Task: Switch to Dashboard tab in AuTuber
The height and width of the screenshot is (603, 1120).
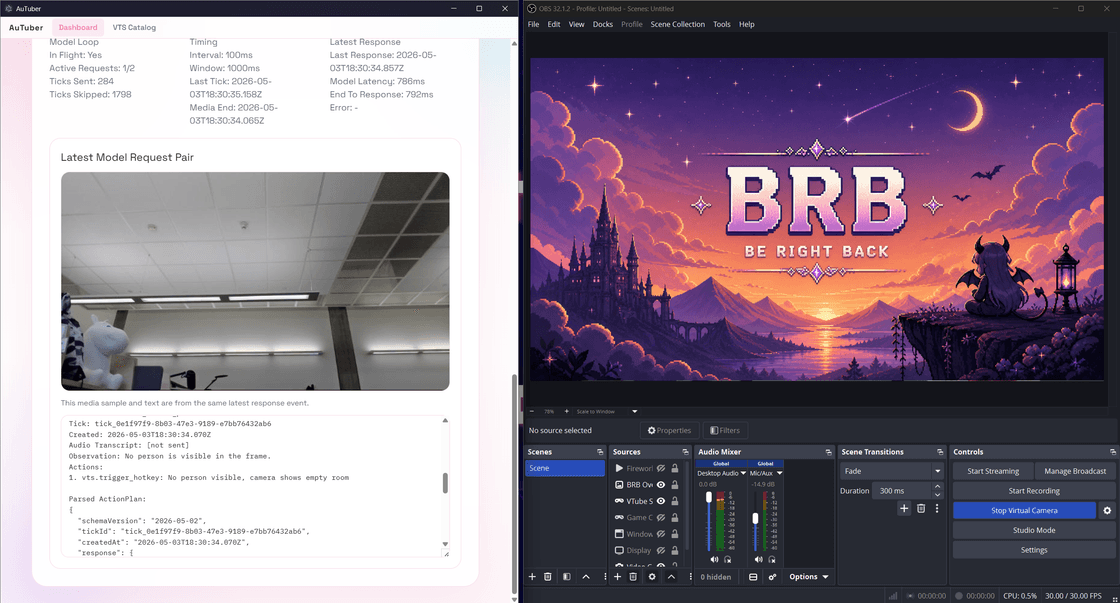Action: pyautogui.click(x=78, y=28)
